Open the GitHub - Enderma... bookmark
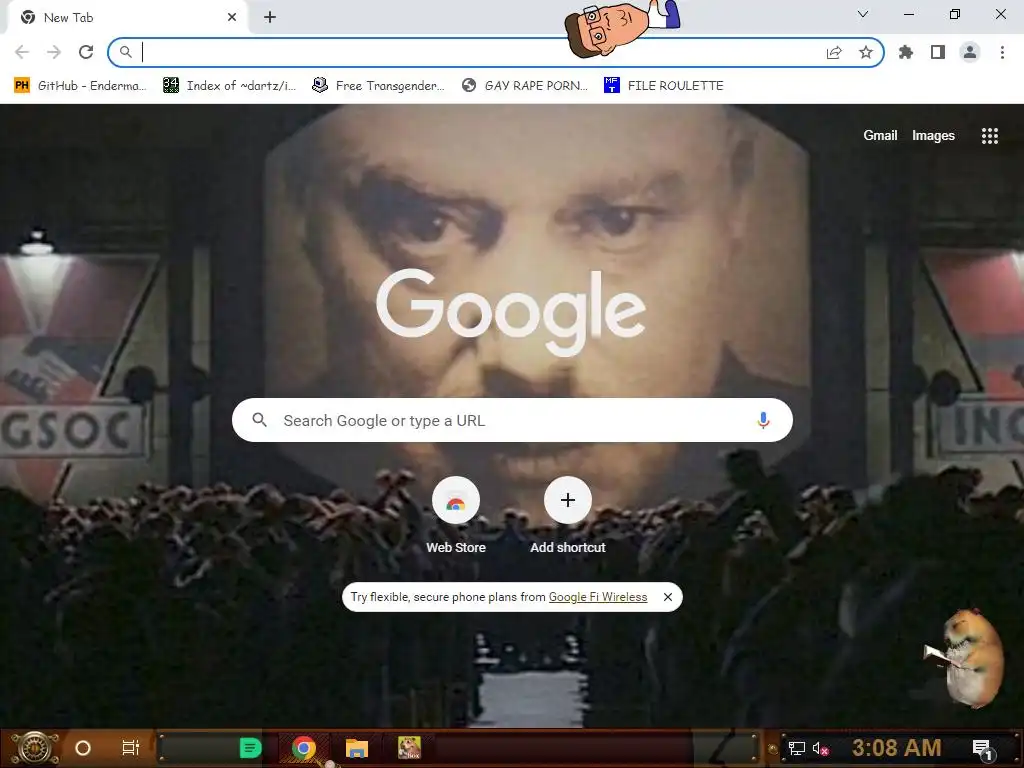Image resolution: width=1024 pixels, height=768 pixels. [x=80, y=86]
